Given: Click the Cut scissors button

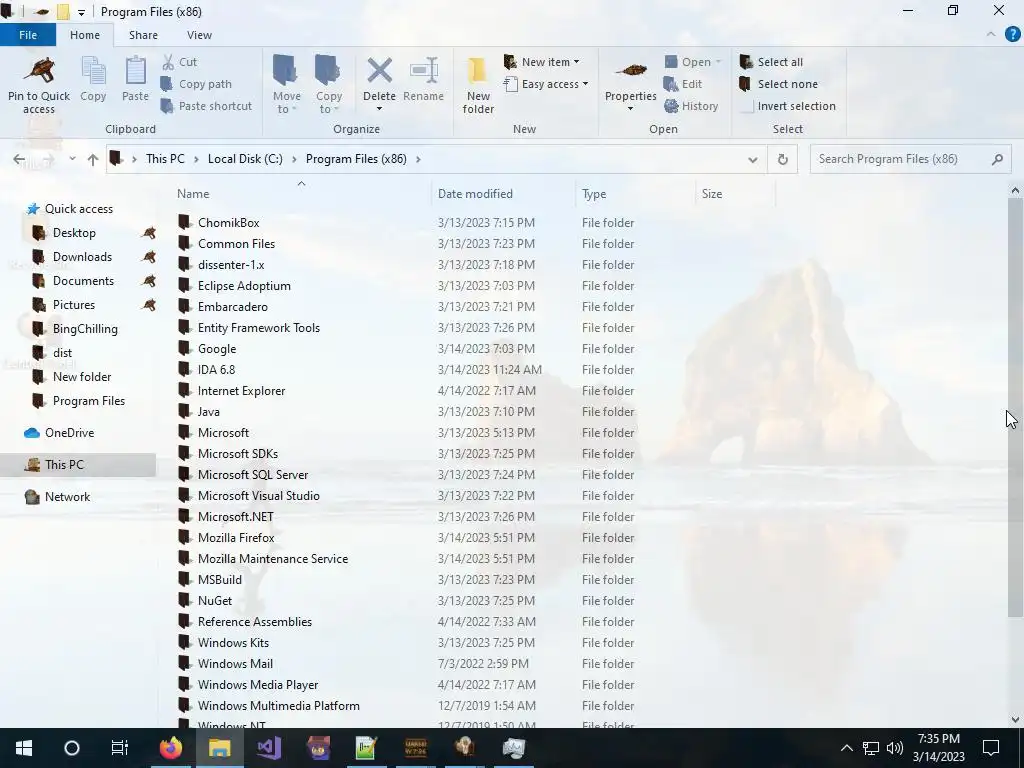Looking at the screenshot, I should (x=180, y=62).
